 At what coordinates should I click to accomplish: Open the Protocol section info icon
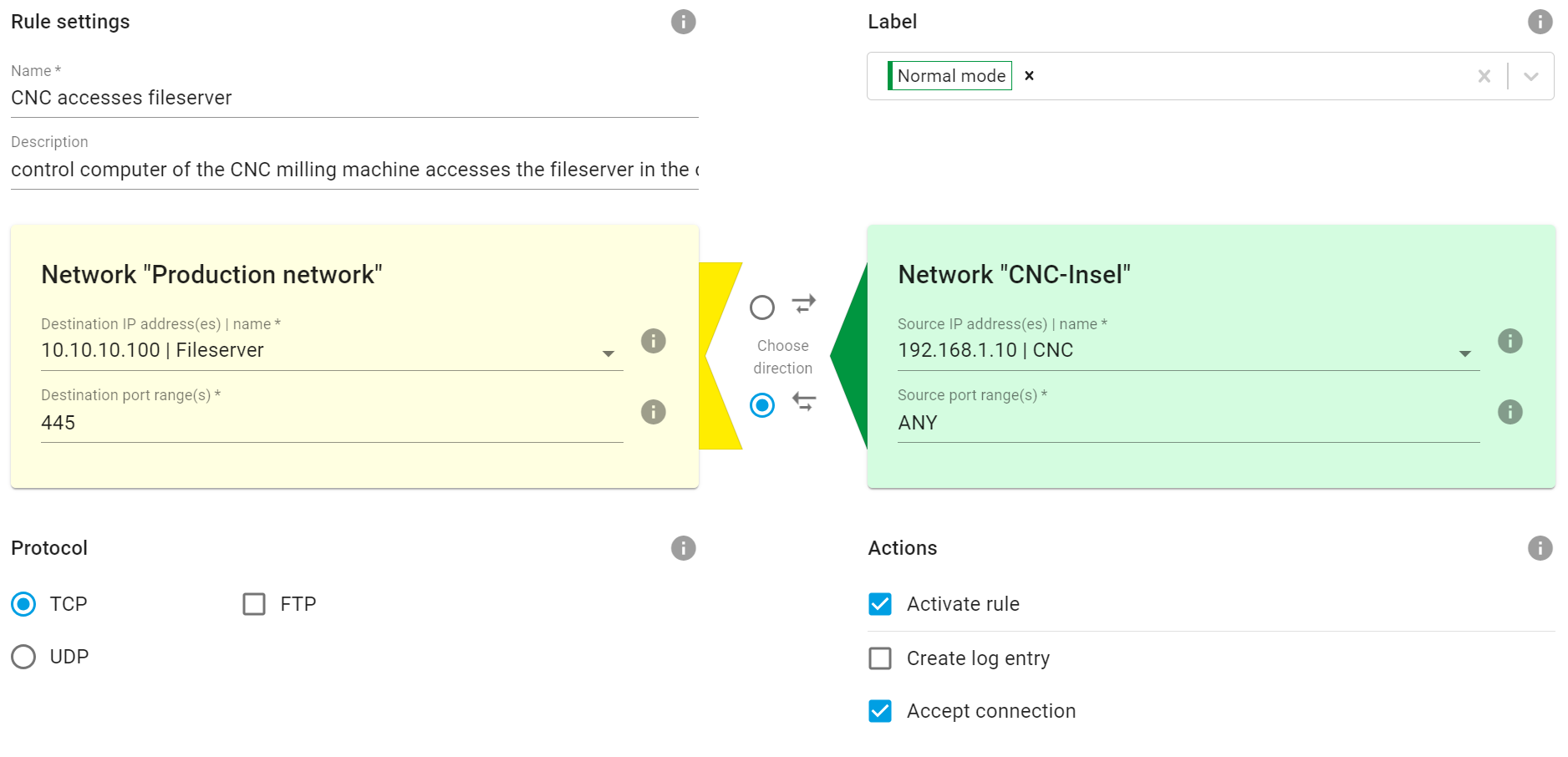(x=683, y=548)
